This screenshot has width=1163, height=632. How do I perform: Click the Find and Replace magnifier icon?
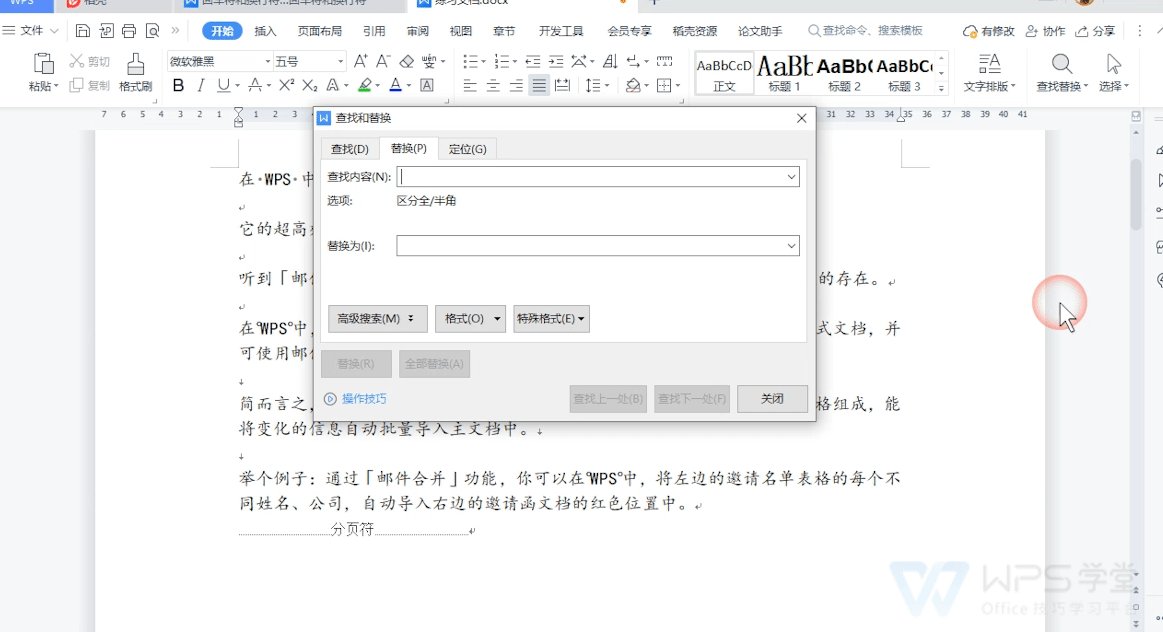[1061, 64]
